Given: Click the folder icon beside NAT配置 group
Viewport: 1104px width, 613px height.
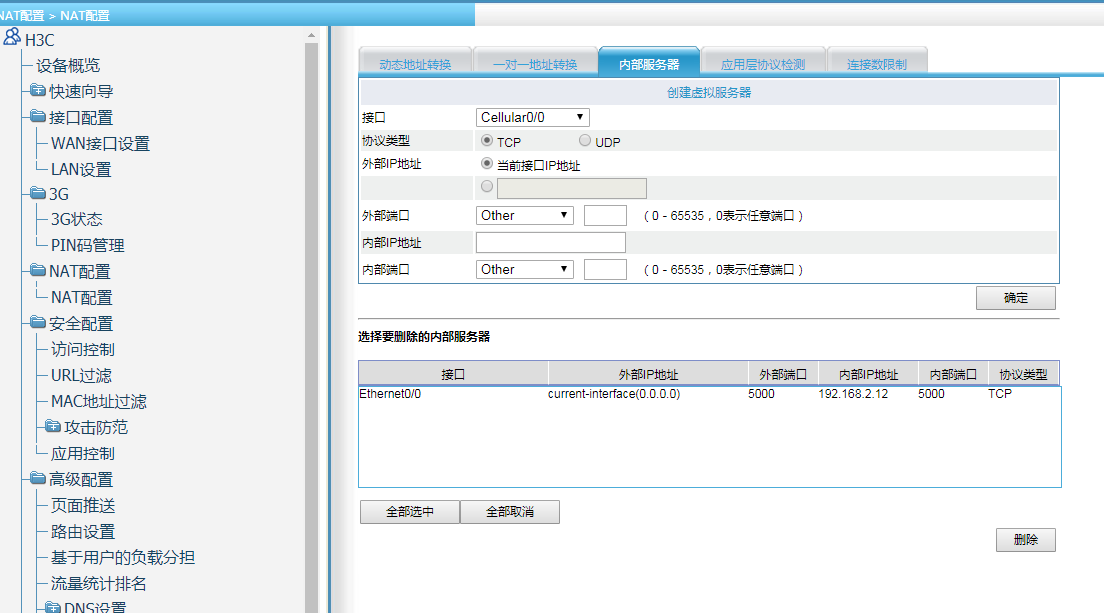Looking at the screenshot, I should coord(38,270).
